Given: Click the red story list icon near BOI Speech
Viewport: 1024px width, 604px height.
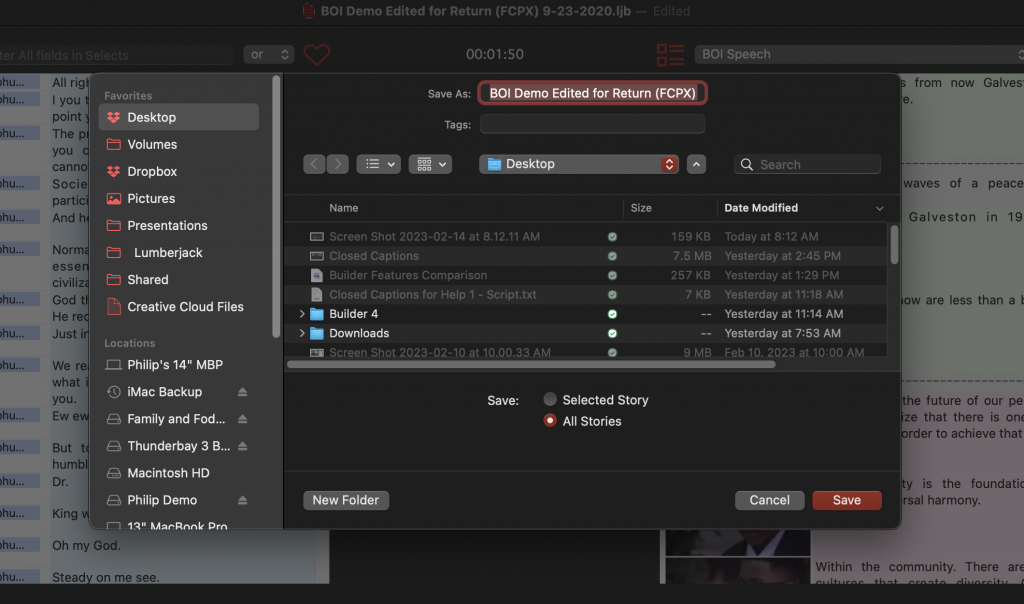Looking at the screenshot, I should coord(670,55).
